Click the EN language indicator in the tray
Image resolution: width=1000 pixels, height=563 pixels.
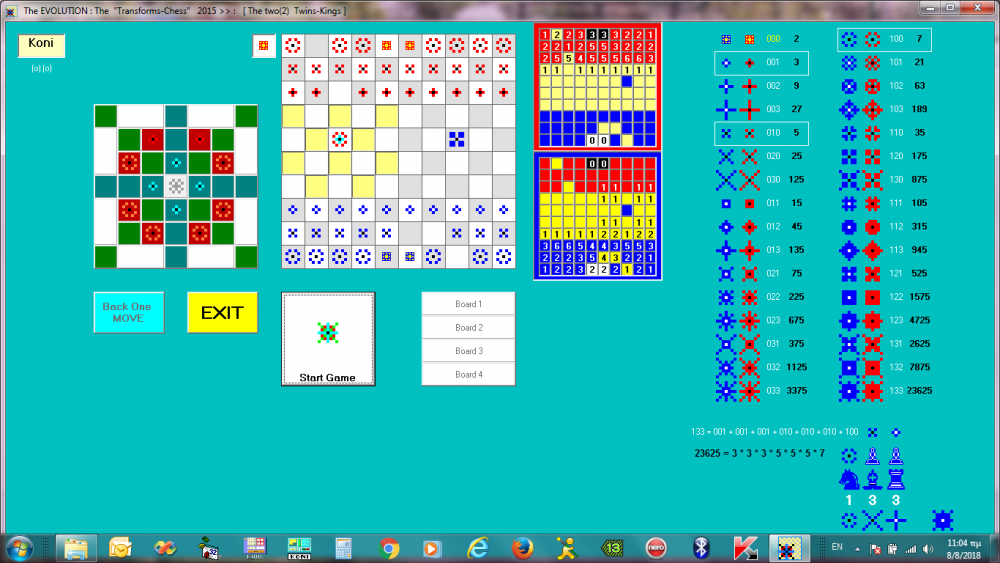[x=837, y=547]
